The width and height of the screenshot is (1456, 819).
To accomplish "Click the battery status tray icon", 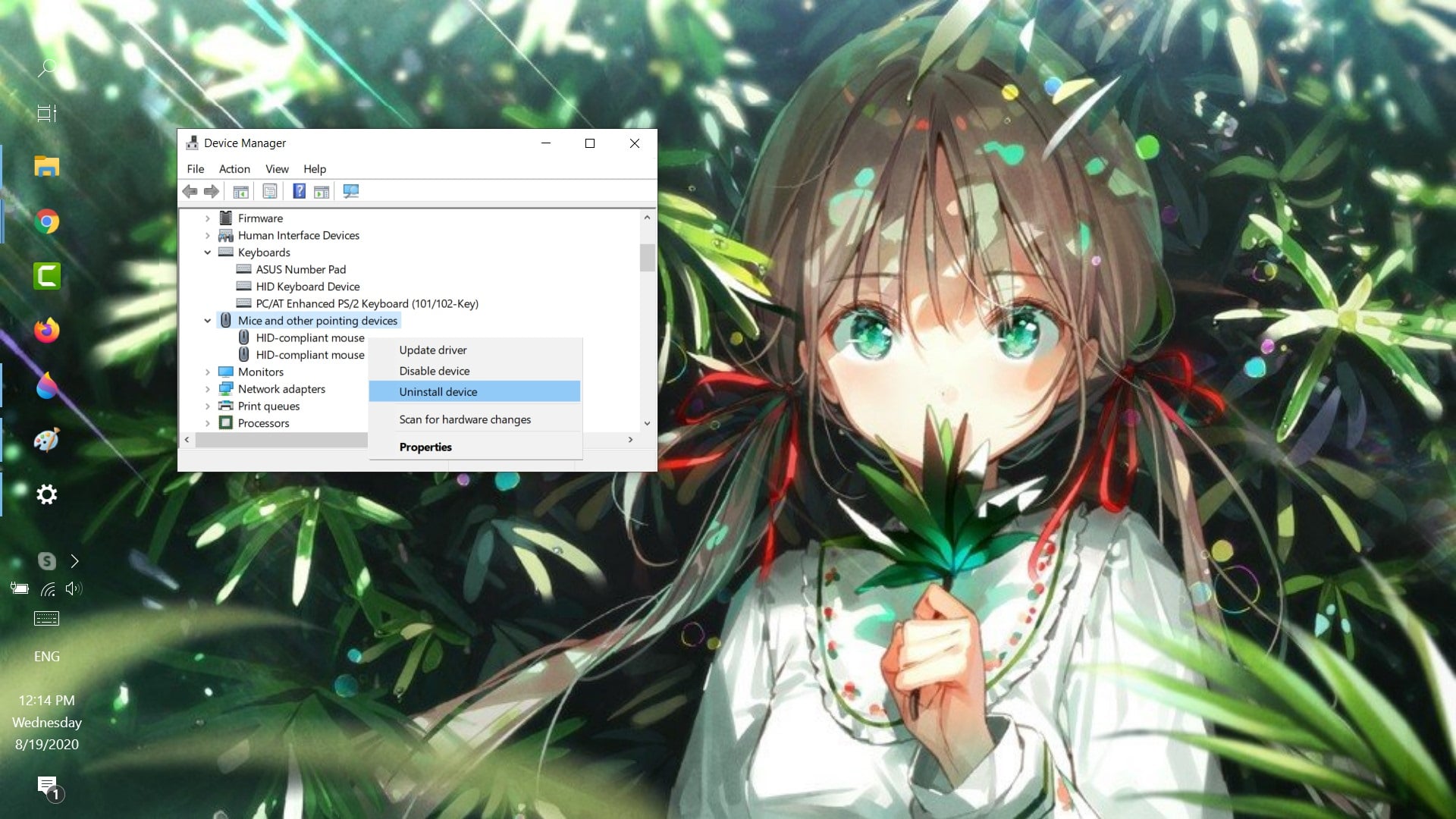I will click(20, 588).
